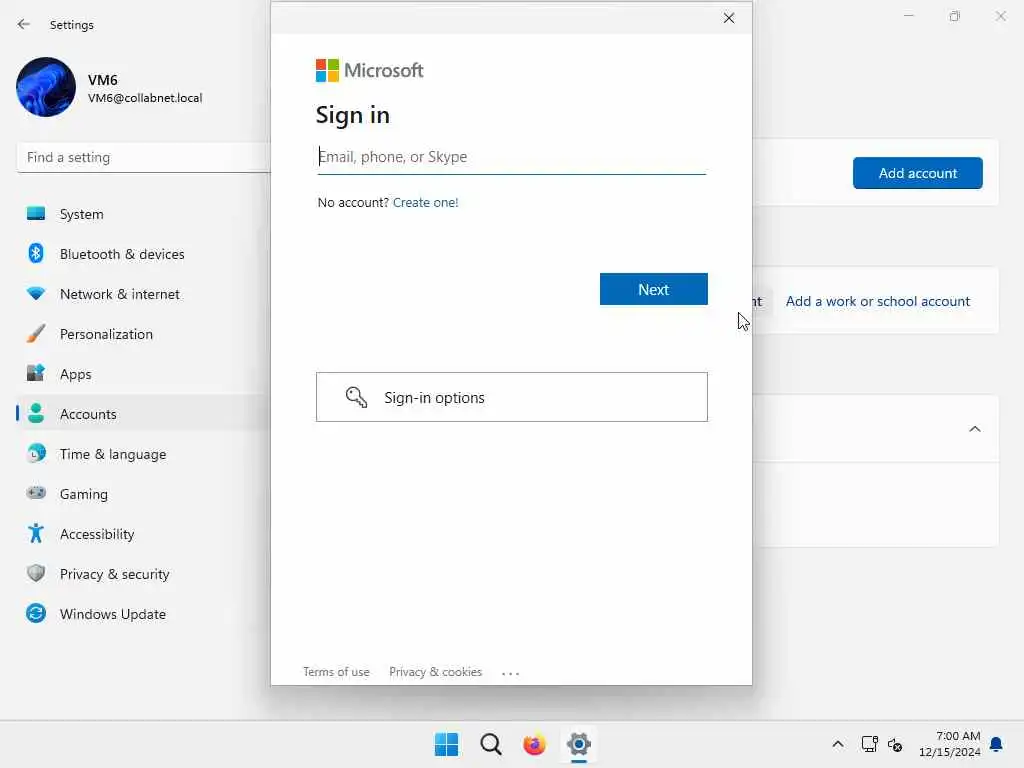
Task: Focus the Email, phone, or Skype field
Action: coord(511,157)
